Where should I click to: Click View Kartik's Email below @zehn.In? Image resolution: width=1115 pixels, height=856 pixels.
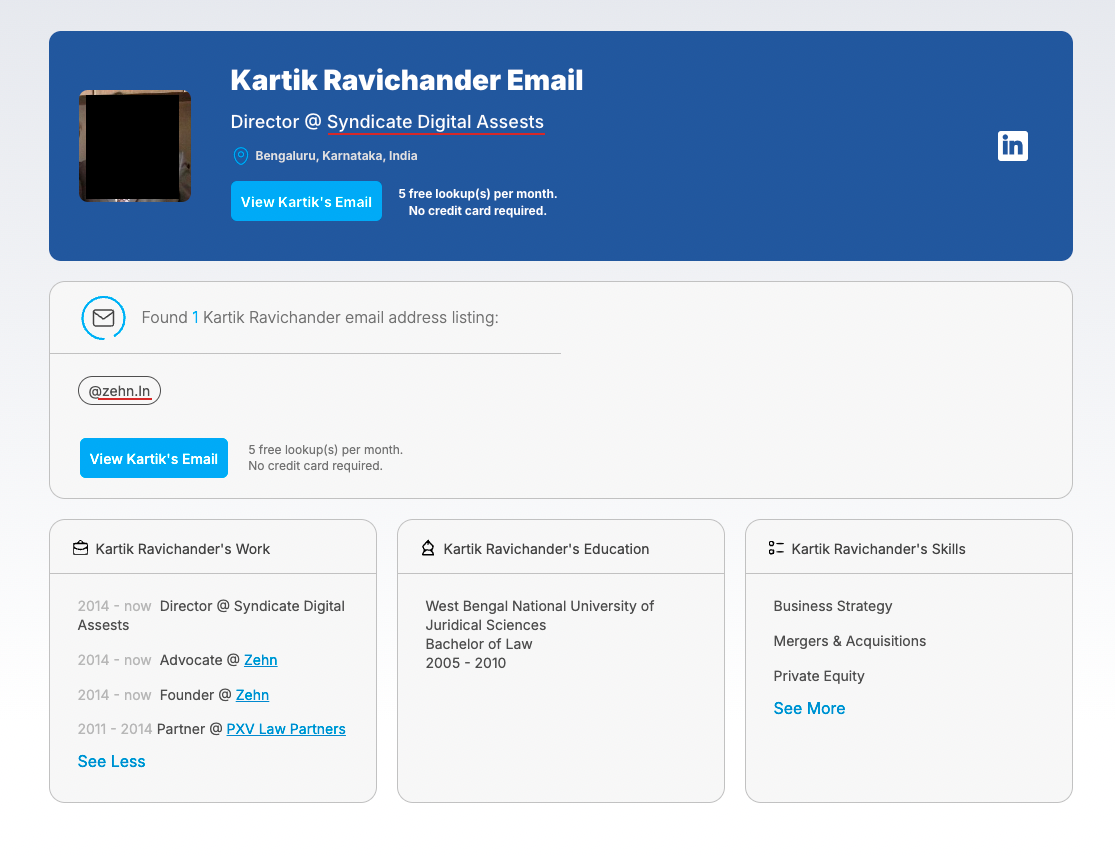coord(154,458)
